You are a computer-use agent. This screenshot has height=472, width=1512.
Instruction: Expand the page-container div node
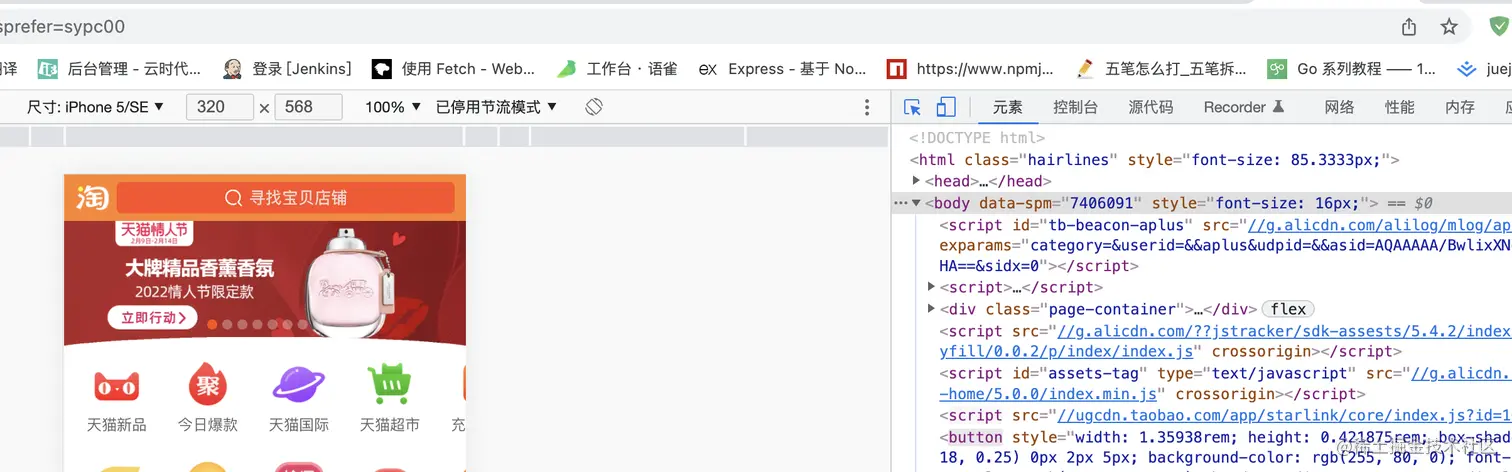pos(932,309)
